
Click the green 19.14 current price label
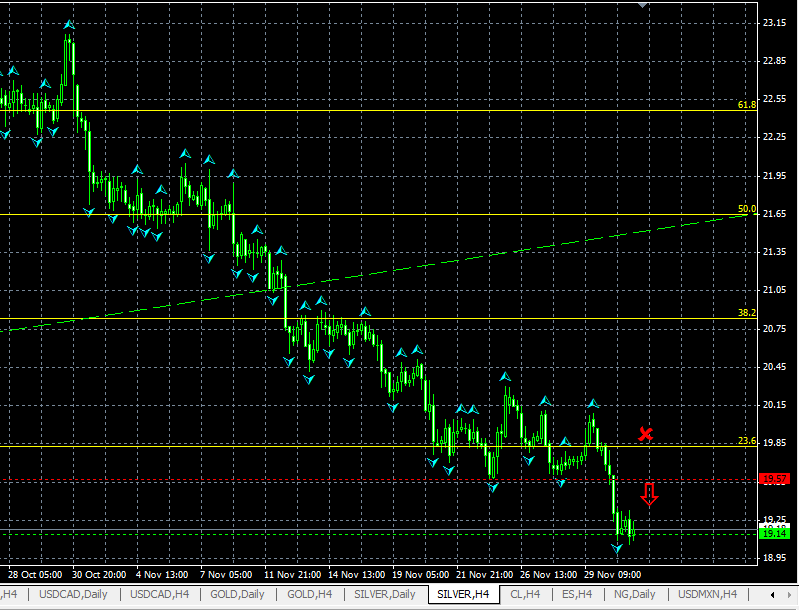pyautogui.click(x=774, y=533)
